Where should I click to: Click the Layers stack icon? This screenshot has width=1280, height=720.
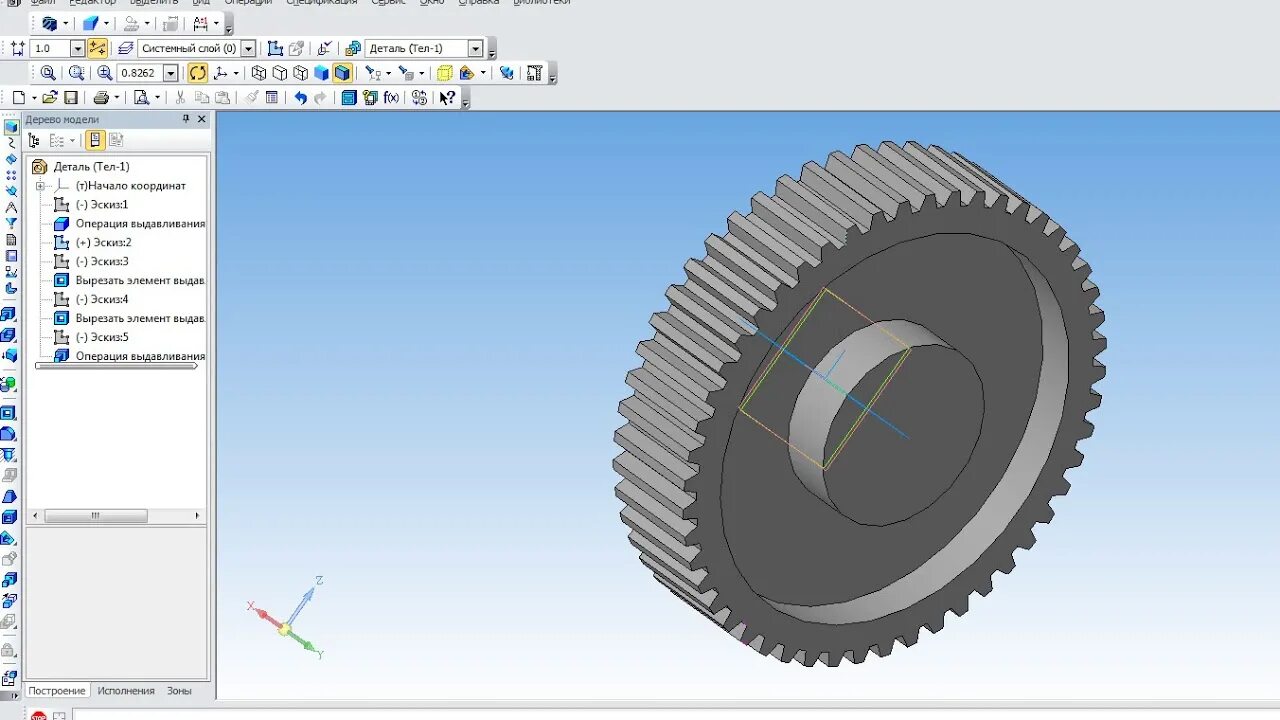click(x=125, y=48)
